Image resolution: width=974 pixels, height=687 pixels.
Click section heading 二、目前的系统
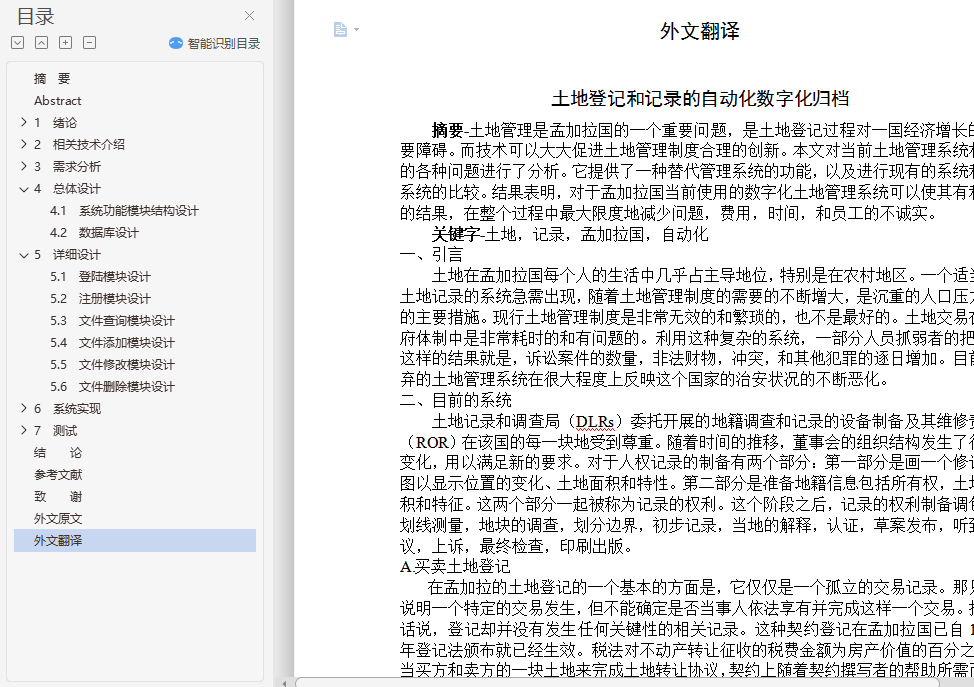(456, 400)
